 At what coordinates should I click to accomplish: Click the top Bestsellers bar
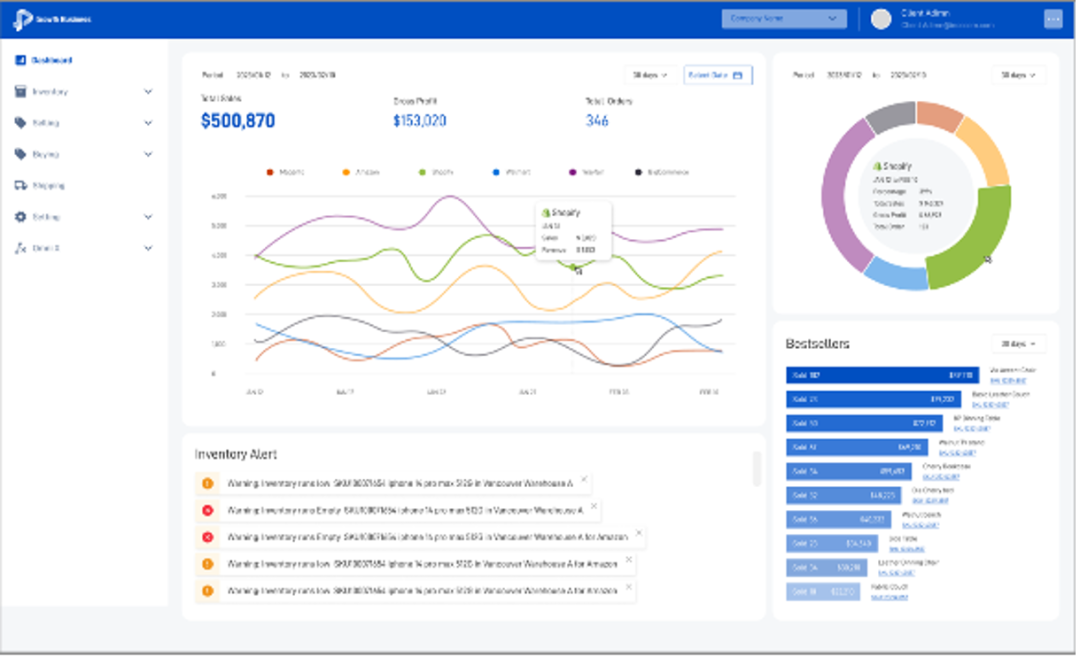coord(882,375)
